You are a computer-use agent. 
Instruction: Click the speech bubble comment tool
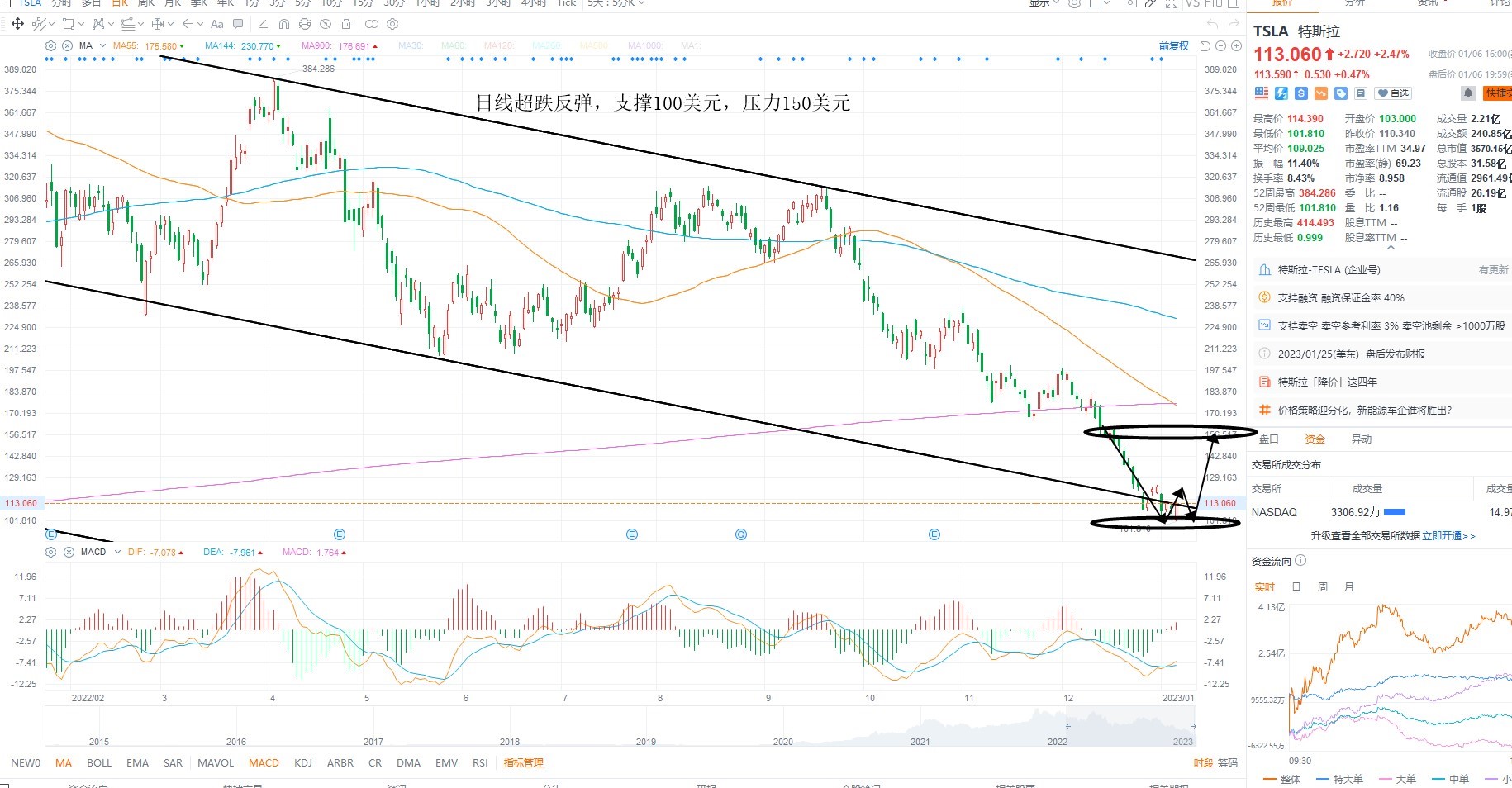238,24
